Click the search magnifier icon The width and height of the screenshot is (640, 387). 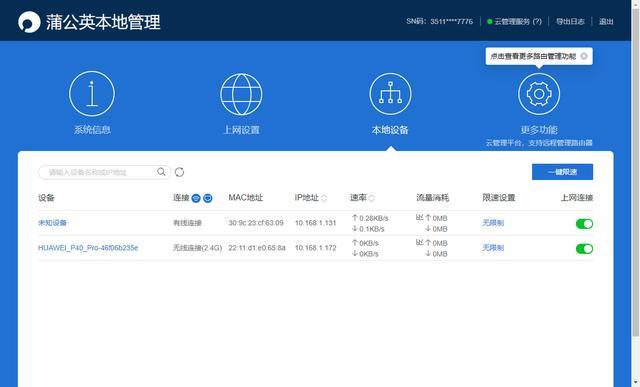[161, 172]
